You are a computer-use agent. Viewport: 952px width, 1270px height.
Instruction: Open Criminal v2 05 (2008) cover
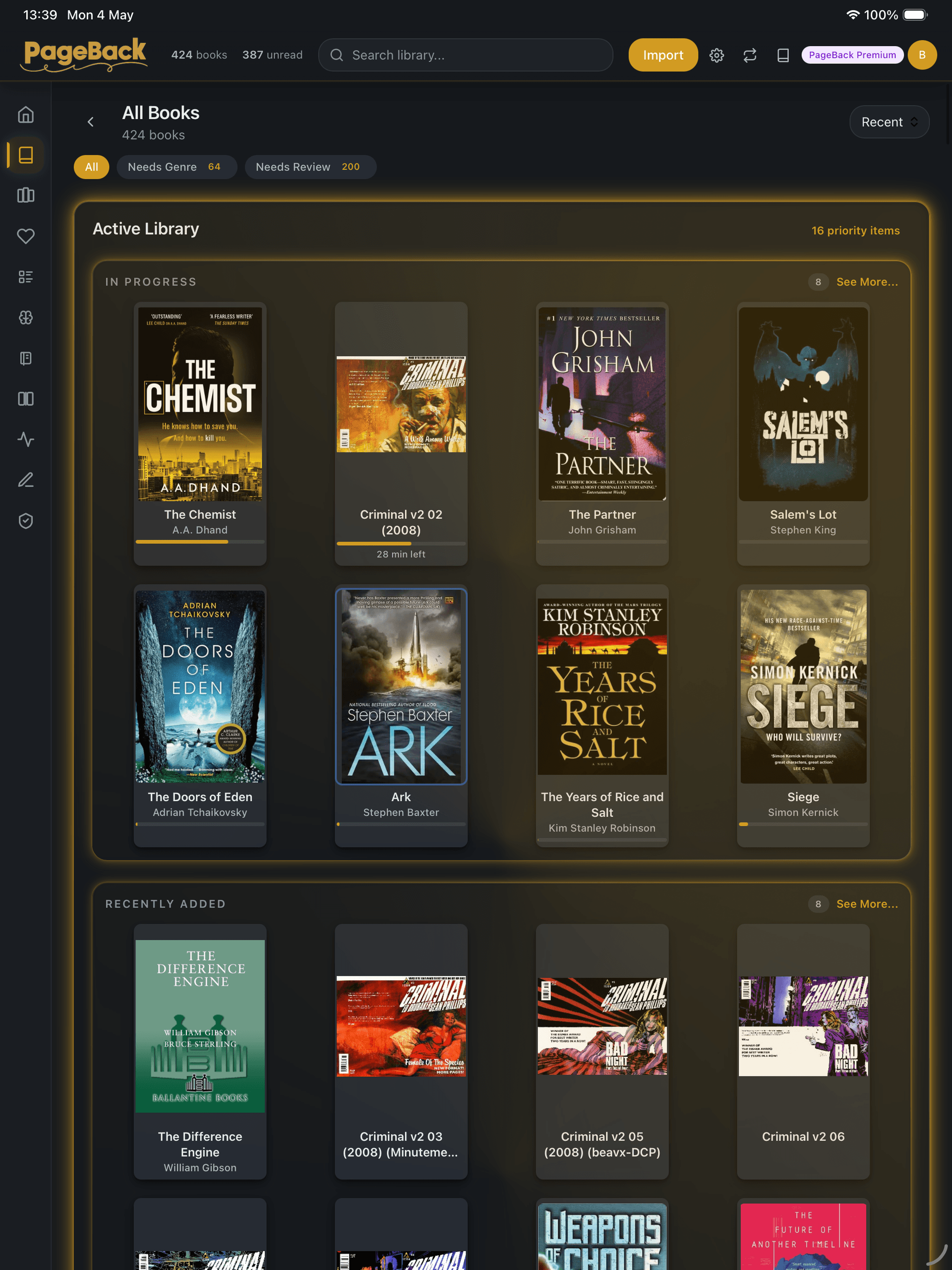pyautogui.click(x=602, y=1026)
